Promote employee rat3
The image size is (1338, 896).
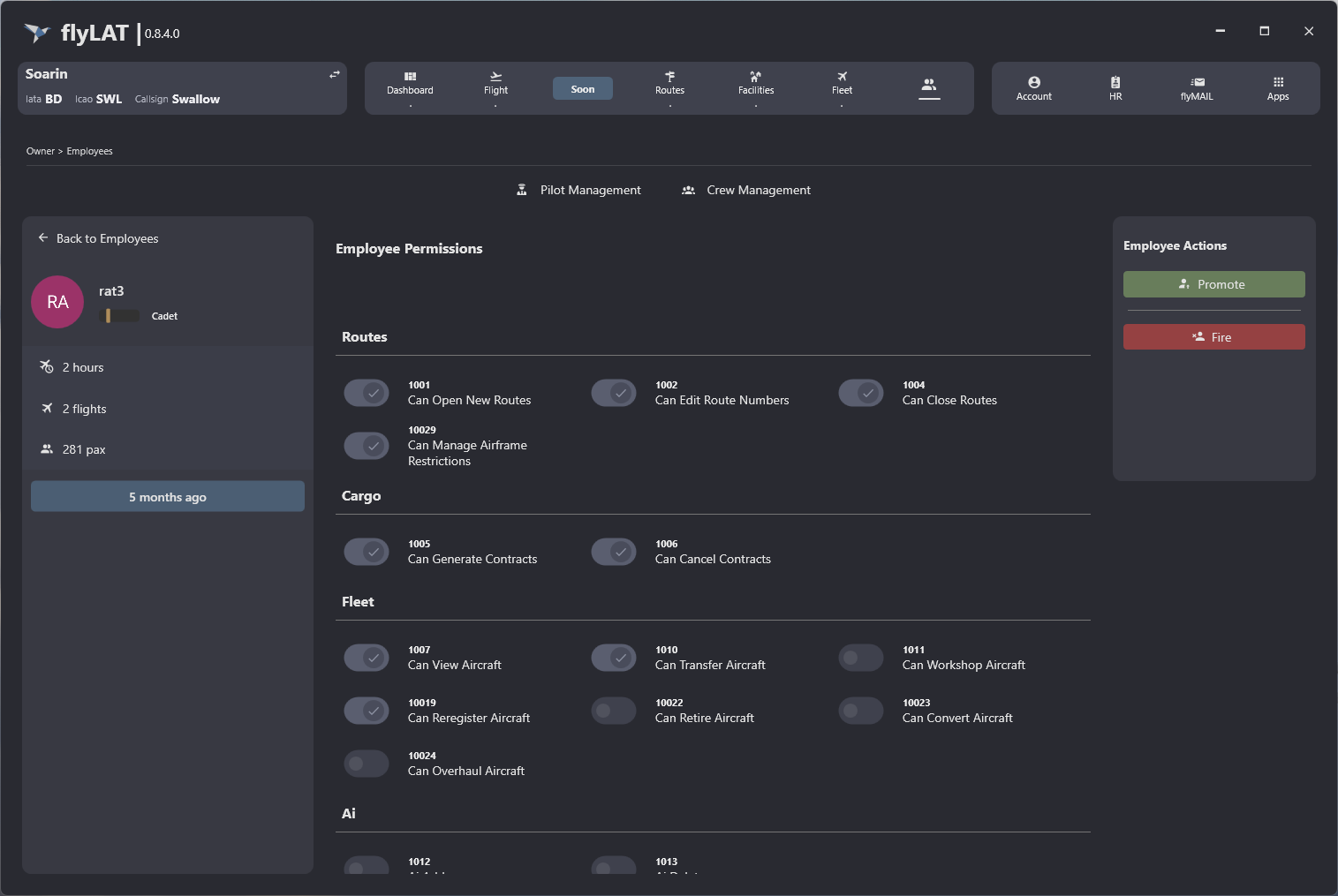[1213, 284]
